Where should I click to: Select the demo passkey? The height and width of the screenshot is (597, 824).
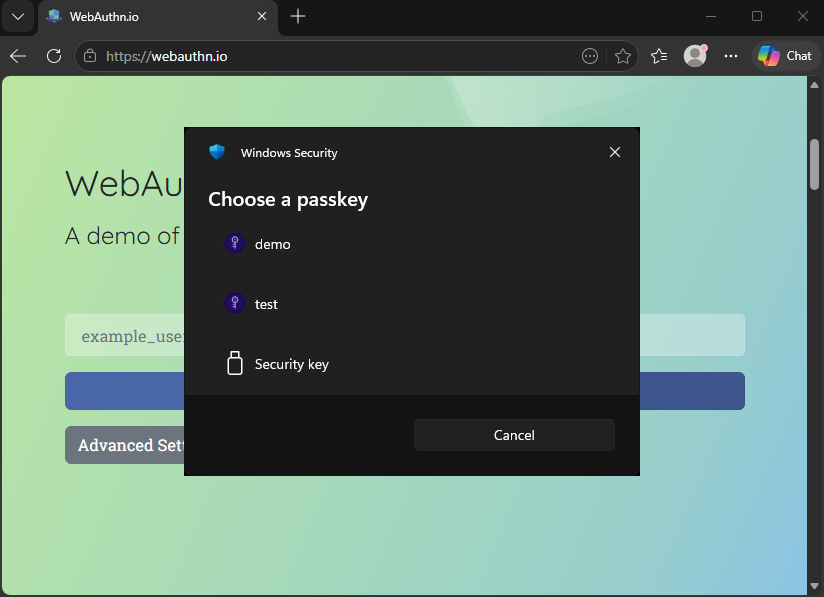(411, 244)
